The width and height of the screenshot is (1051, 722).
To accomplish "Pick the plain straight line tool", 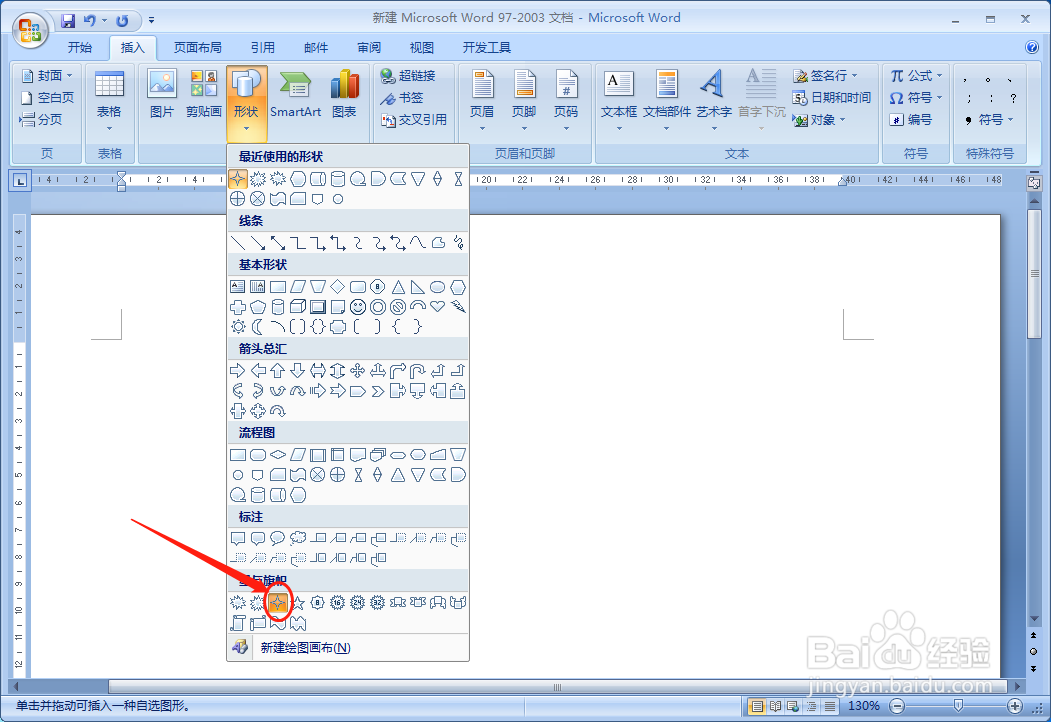I will point(238,243).
